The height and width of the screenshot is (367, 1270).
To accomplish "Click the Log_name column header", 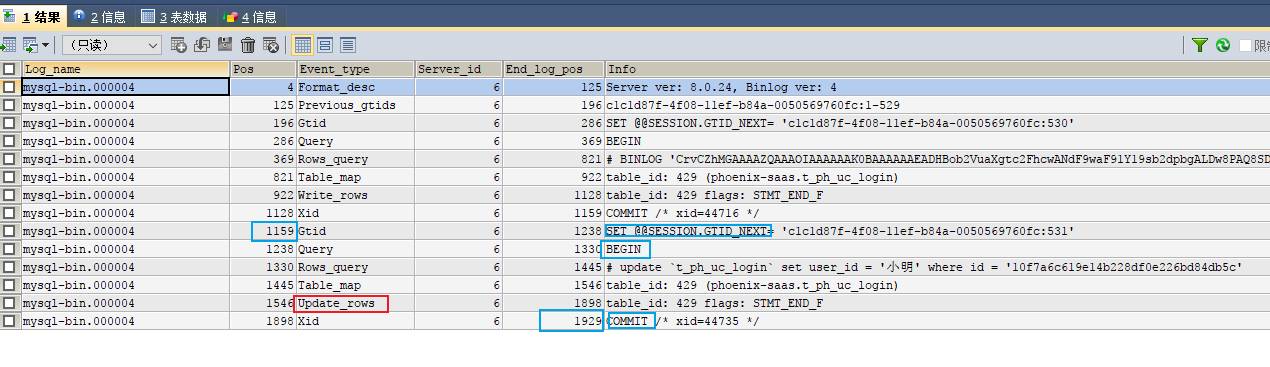I will pyautogui.click(x=125, y=69).
